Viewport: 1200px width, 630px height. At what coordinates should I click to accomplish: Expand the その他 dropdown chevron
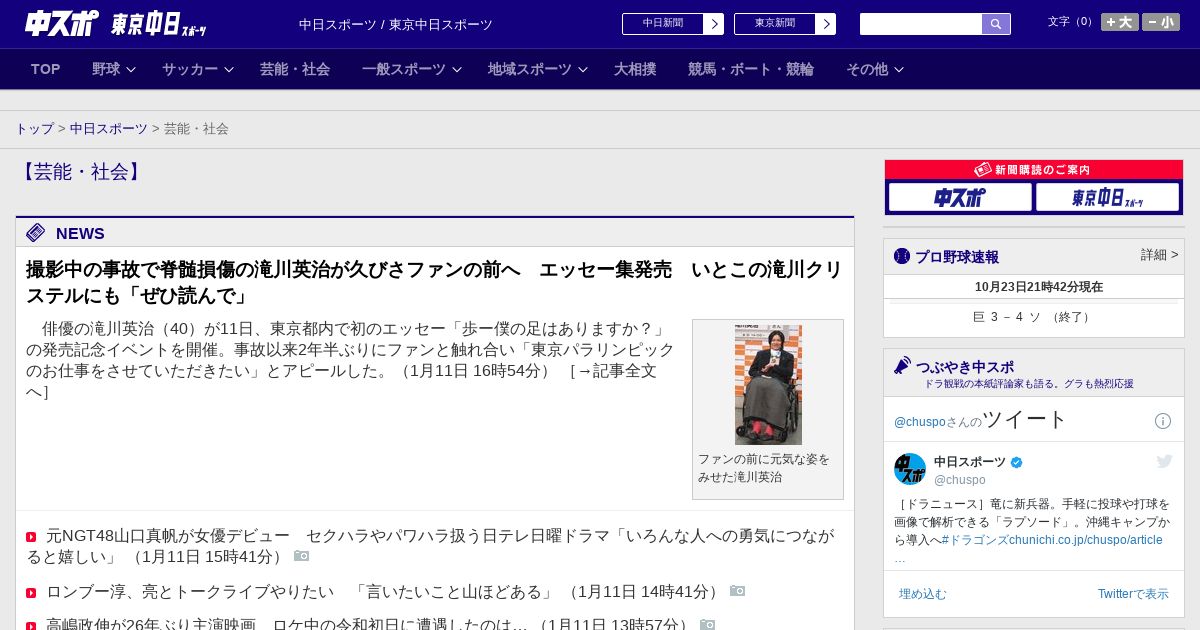899,70
